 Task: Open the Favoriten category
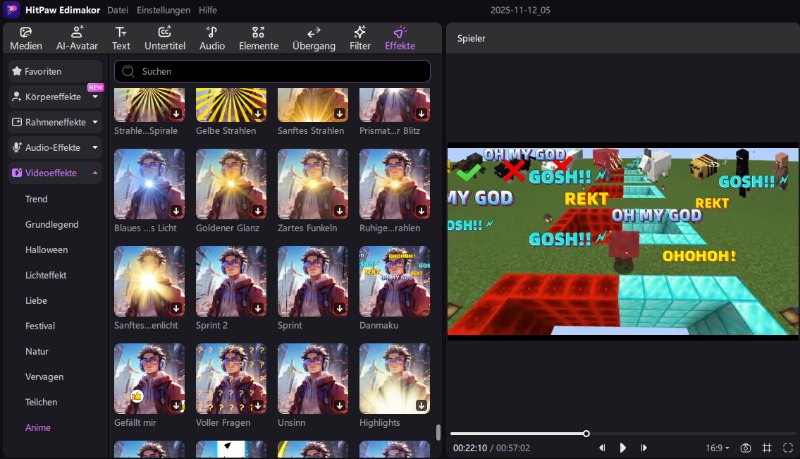tap(55, 71)
